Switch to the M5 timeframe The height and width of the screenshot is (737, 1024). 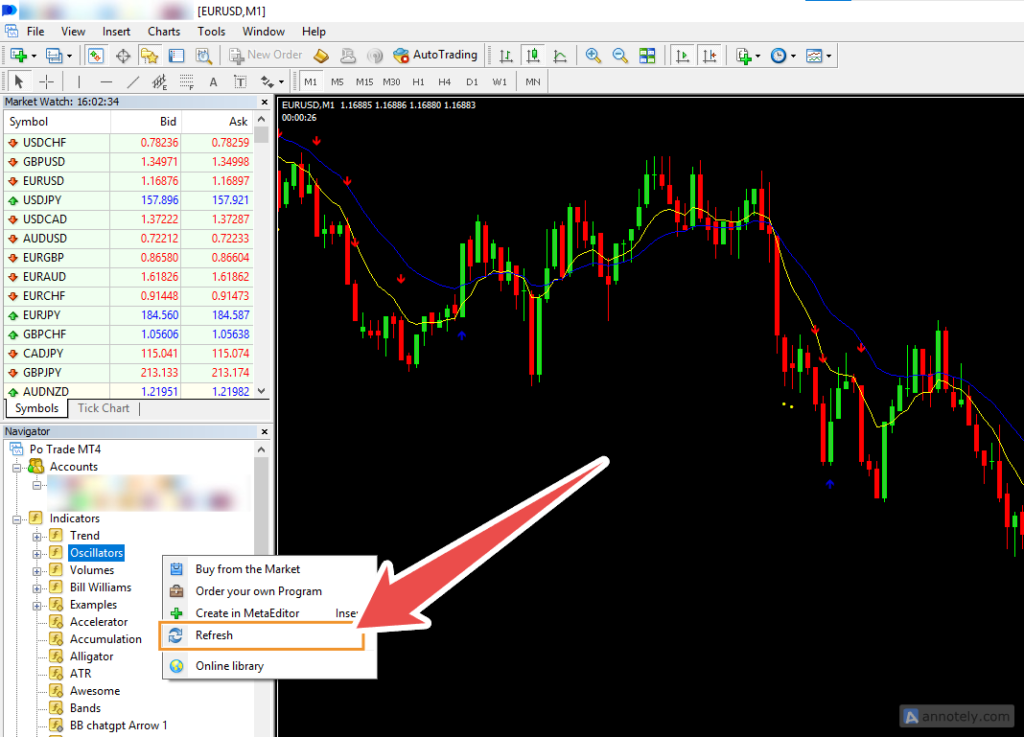point(337,82)
